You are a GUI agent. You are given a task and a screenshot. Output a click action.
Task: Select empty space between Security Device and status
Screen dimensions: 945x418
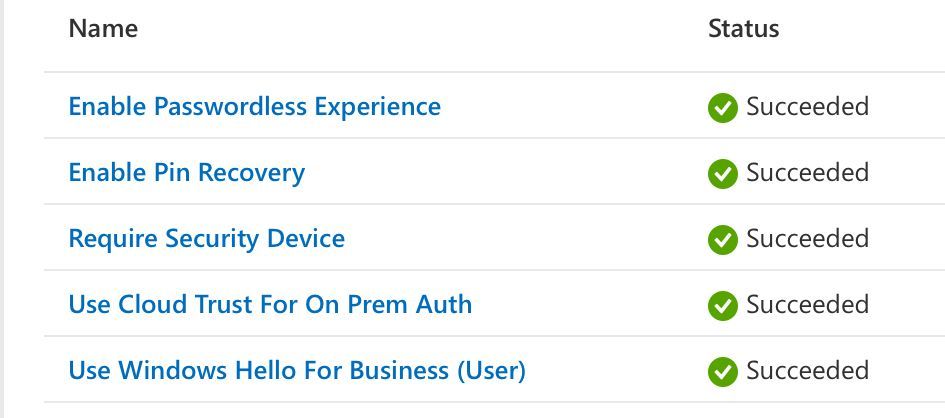[526, 239]
